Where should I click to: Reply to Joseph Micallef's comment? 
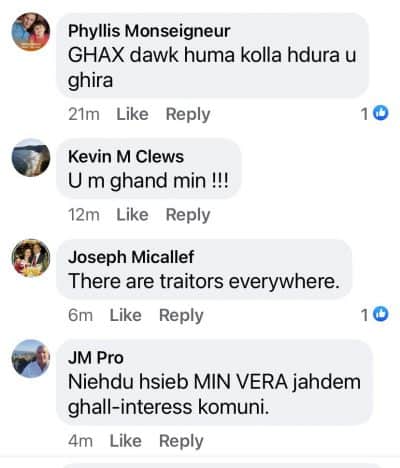click(181, 316)
